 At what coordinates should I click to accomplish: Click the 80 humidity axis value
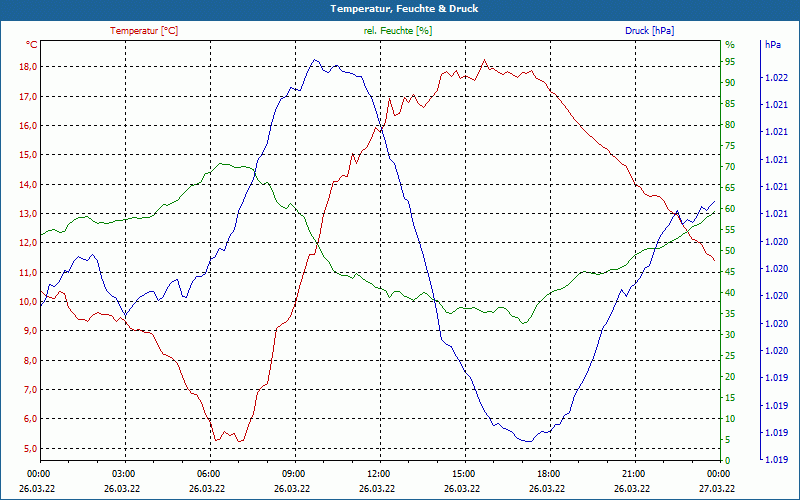tap(730, 124)
